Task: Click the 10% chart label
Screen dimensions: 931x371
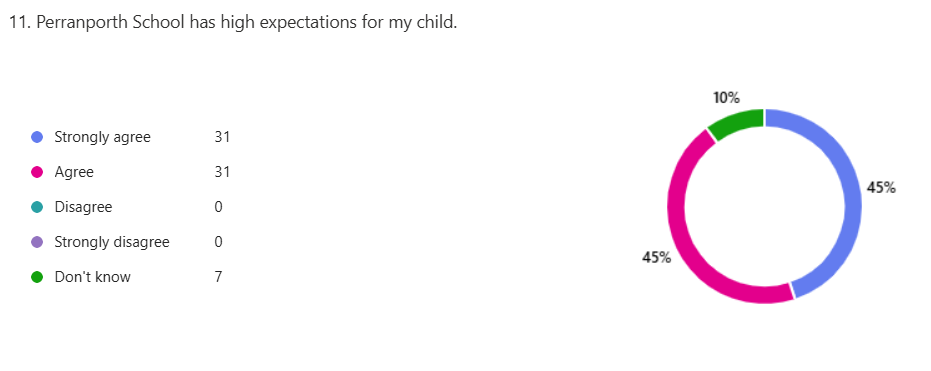Action: (726, 98)
